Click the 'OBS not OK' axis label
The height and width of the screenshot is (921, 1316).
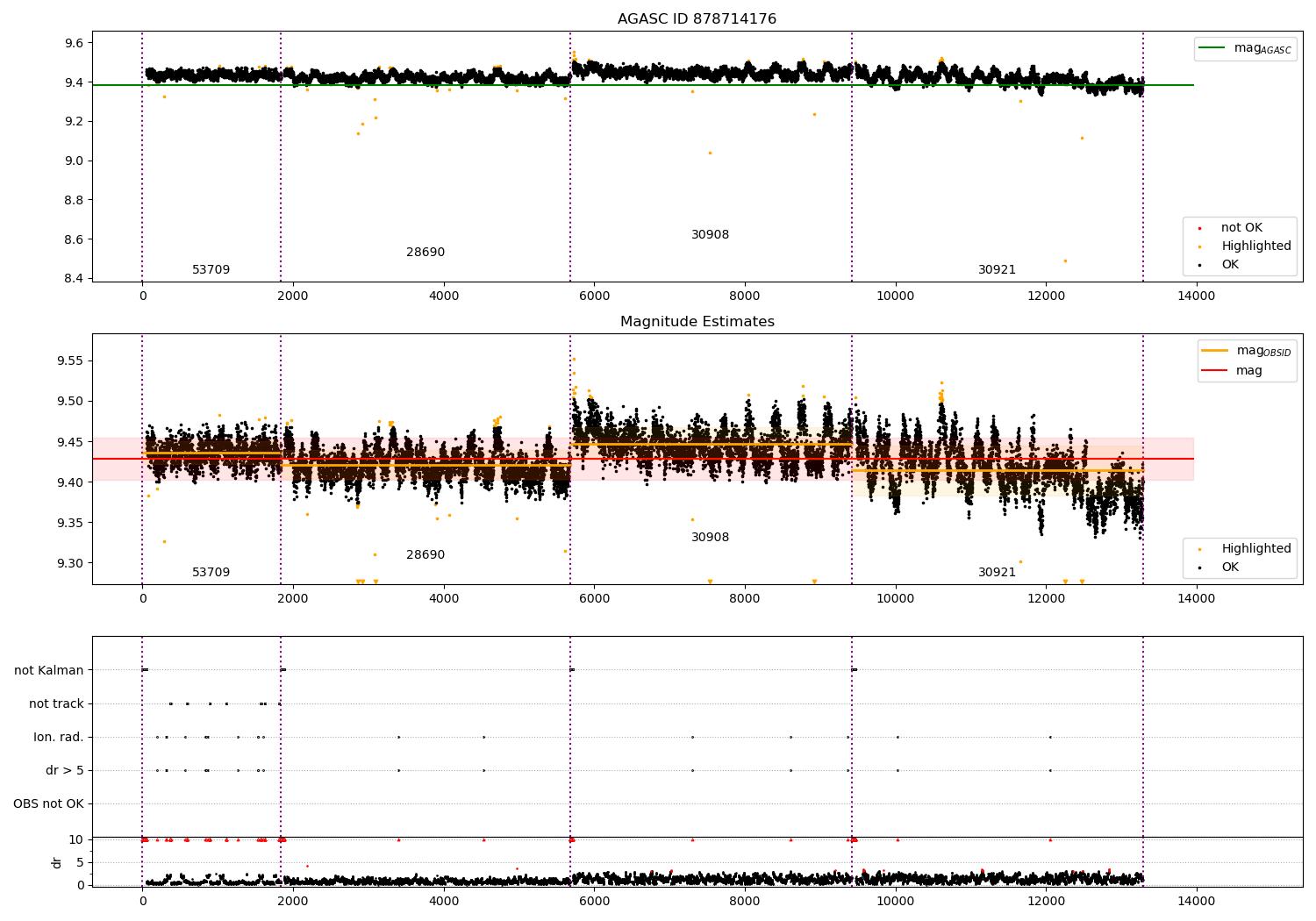48,804
